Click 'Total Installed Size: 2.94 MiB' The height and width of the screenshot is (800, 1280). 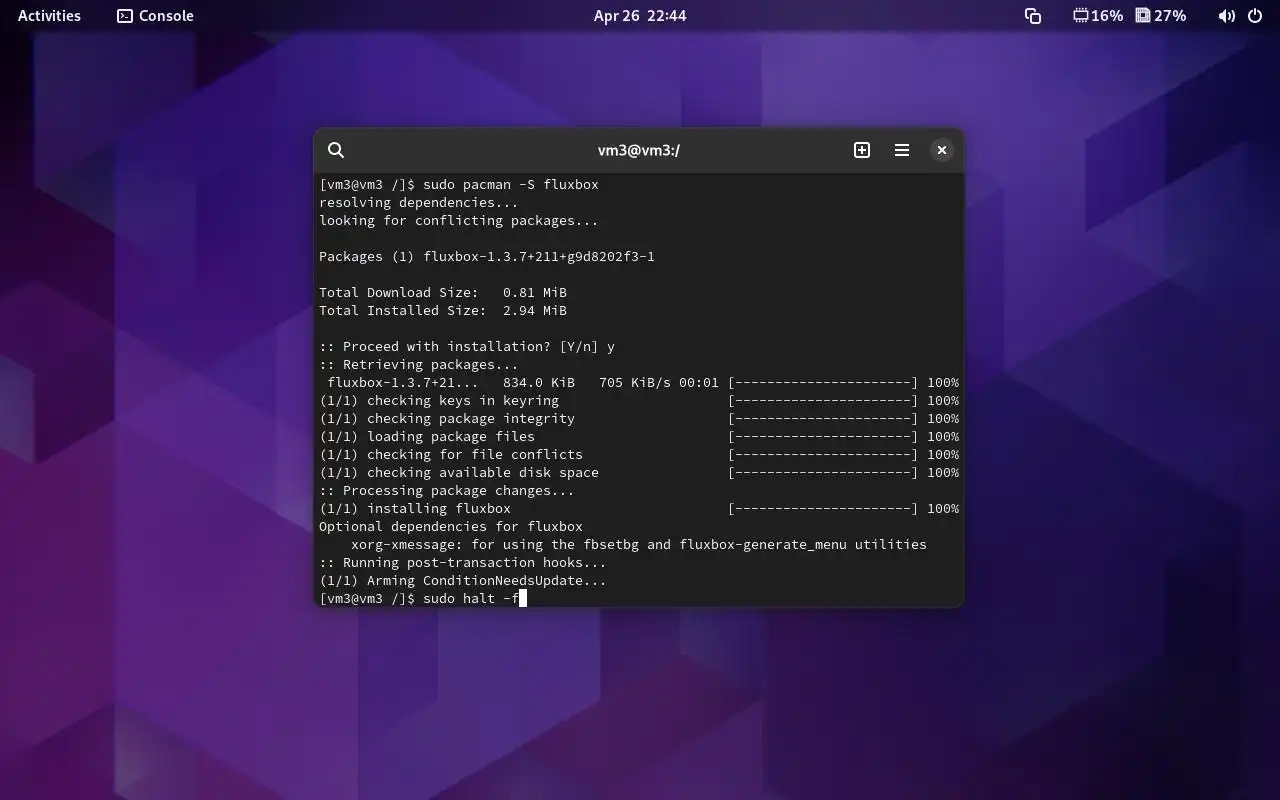[x=443, y=311]
